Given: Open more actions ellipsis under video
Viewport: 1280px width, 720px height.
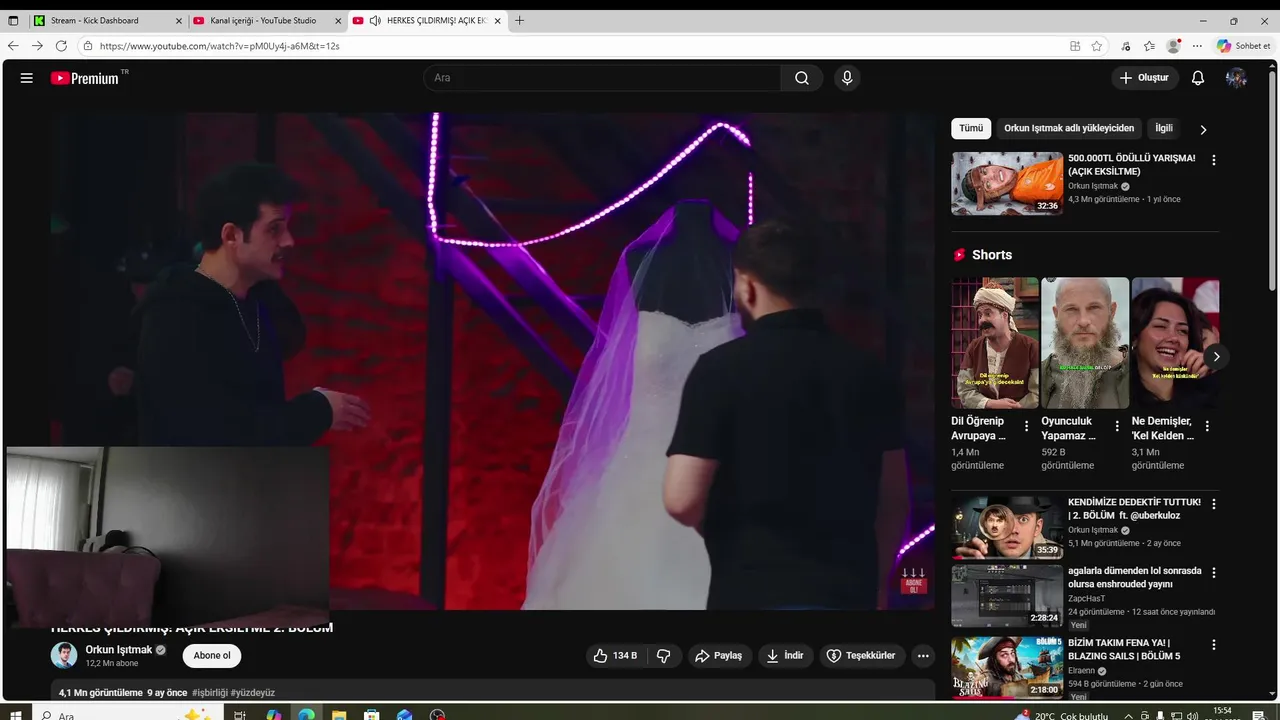Looking at the screenshot, I should point(923,656).
